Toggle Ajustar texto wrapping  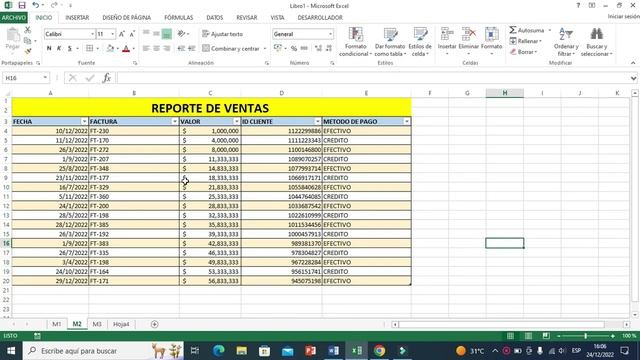[x=222, y=34]
